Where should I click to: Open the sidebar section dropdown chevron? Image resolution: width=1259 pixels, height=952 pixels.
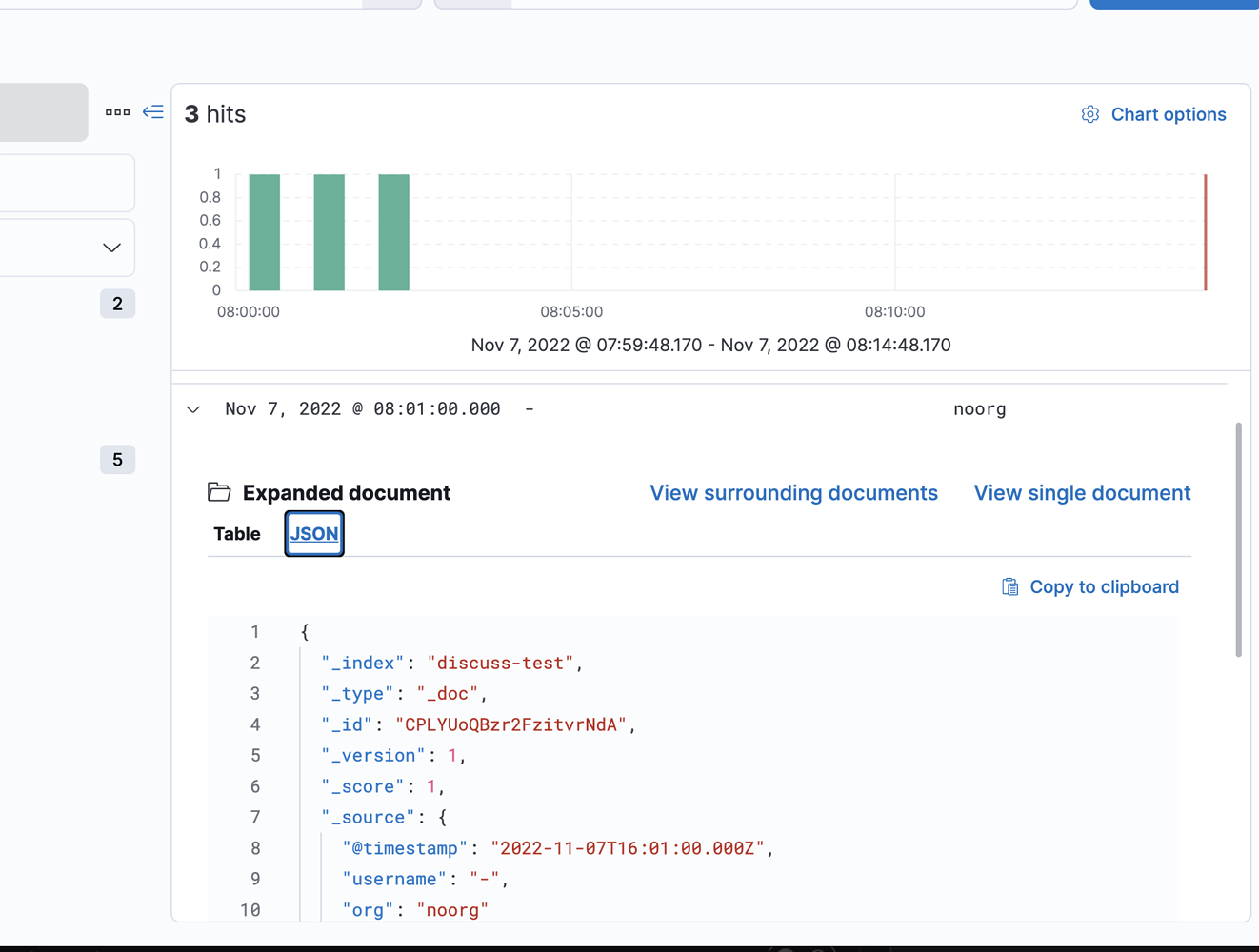[110, 248]
